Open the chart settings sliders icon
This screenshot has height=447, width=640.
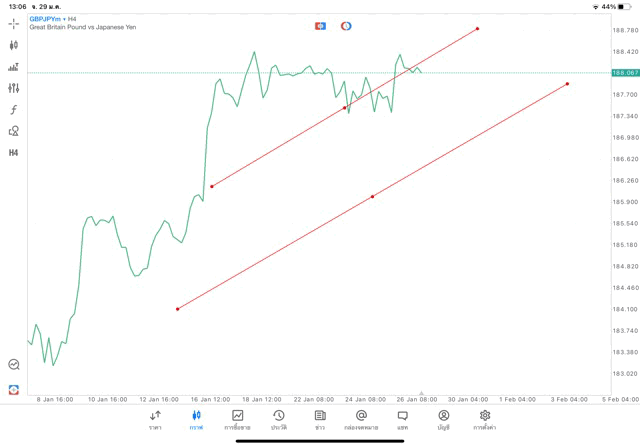14,88
